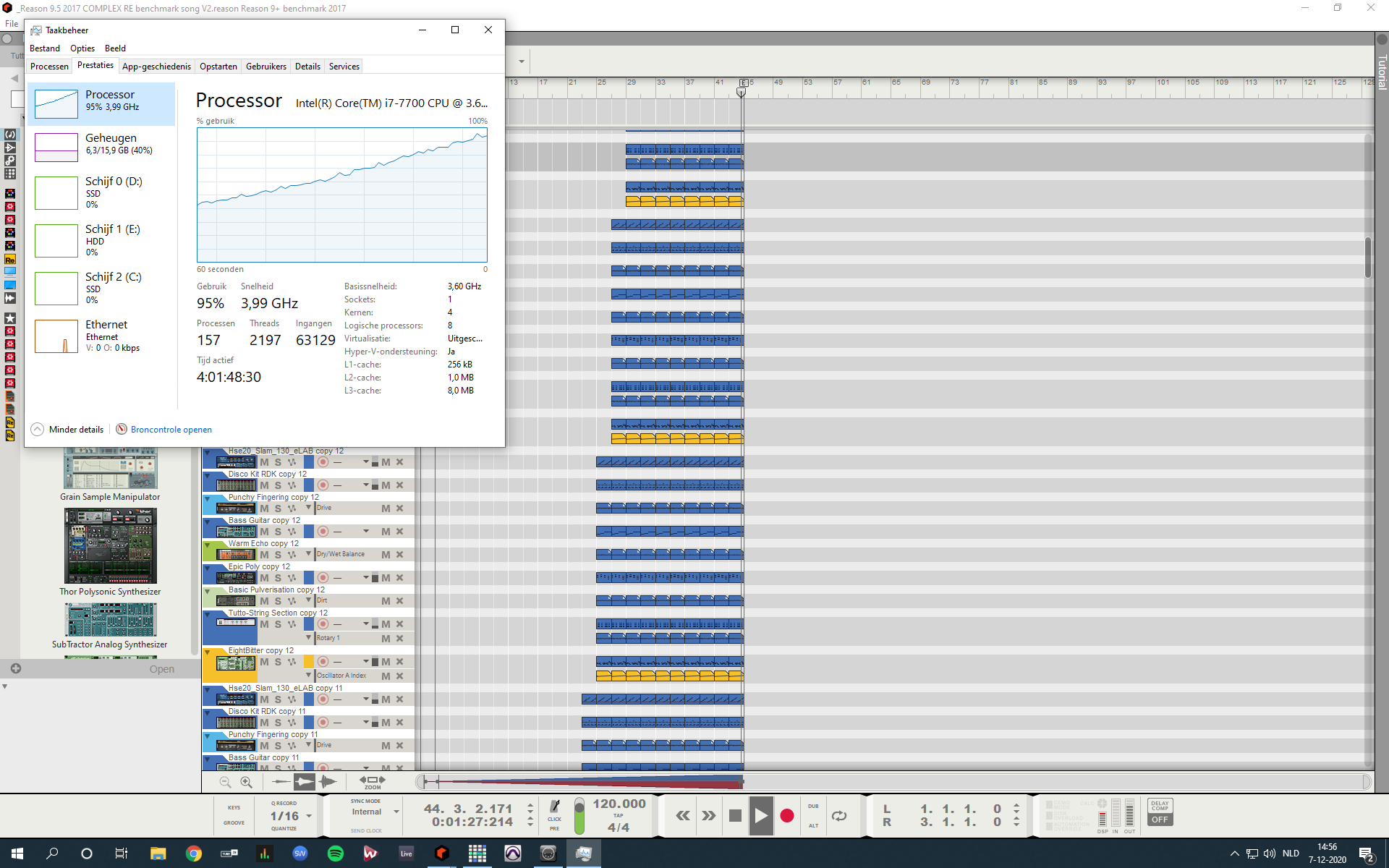The width and height of the screenshot is (1389, 868).
Task: Collapse the EightBitter copy 12 track
Action: (208, 652)
